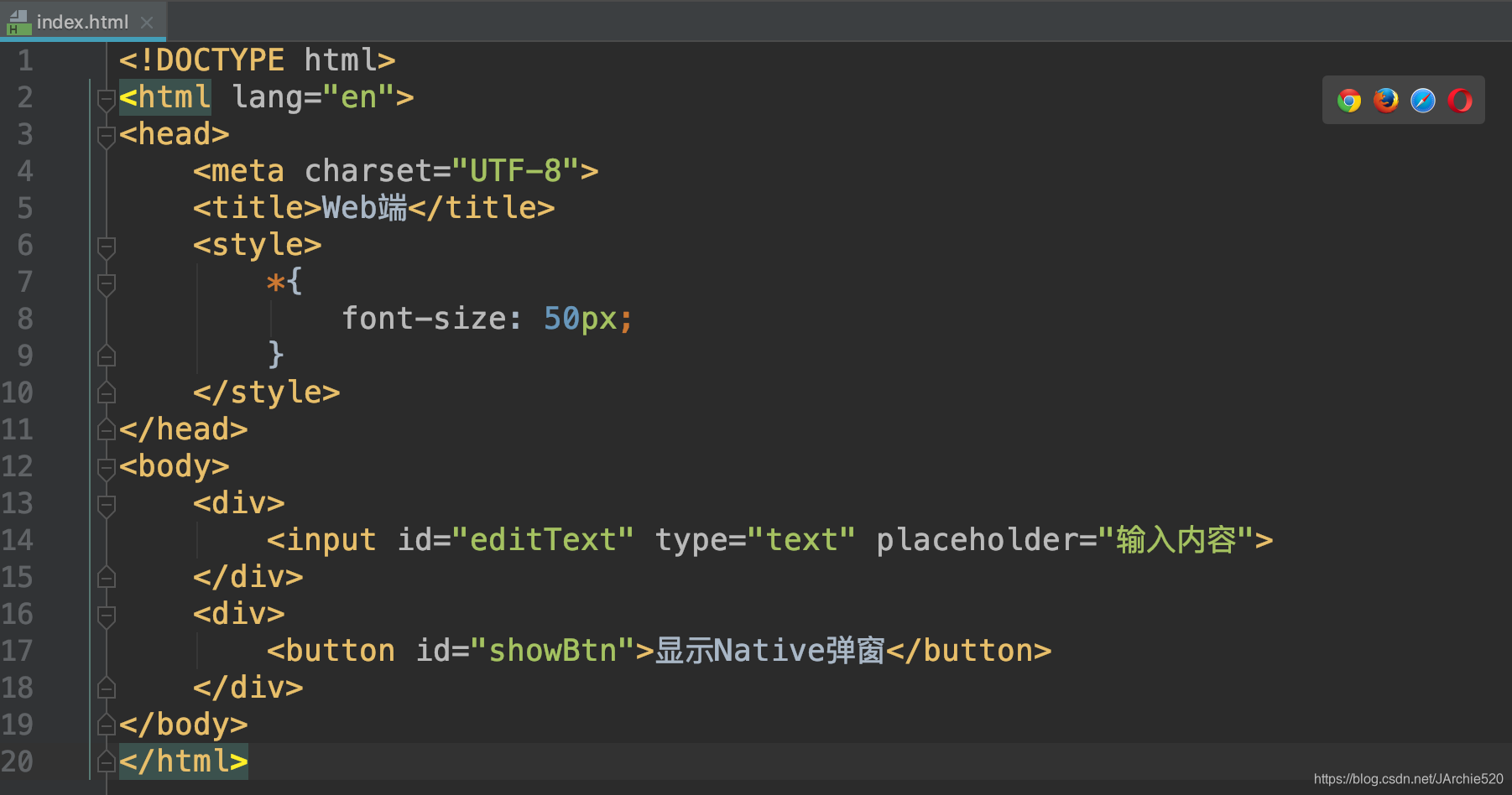The height and width of the screenshot is (795, 1512).
Task: Click the closing </title> tag
Action: point(482,208)
